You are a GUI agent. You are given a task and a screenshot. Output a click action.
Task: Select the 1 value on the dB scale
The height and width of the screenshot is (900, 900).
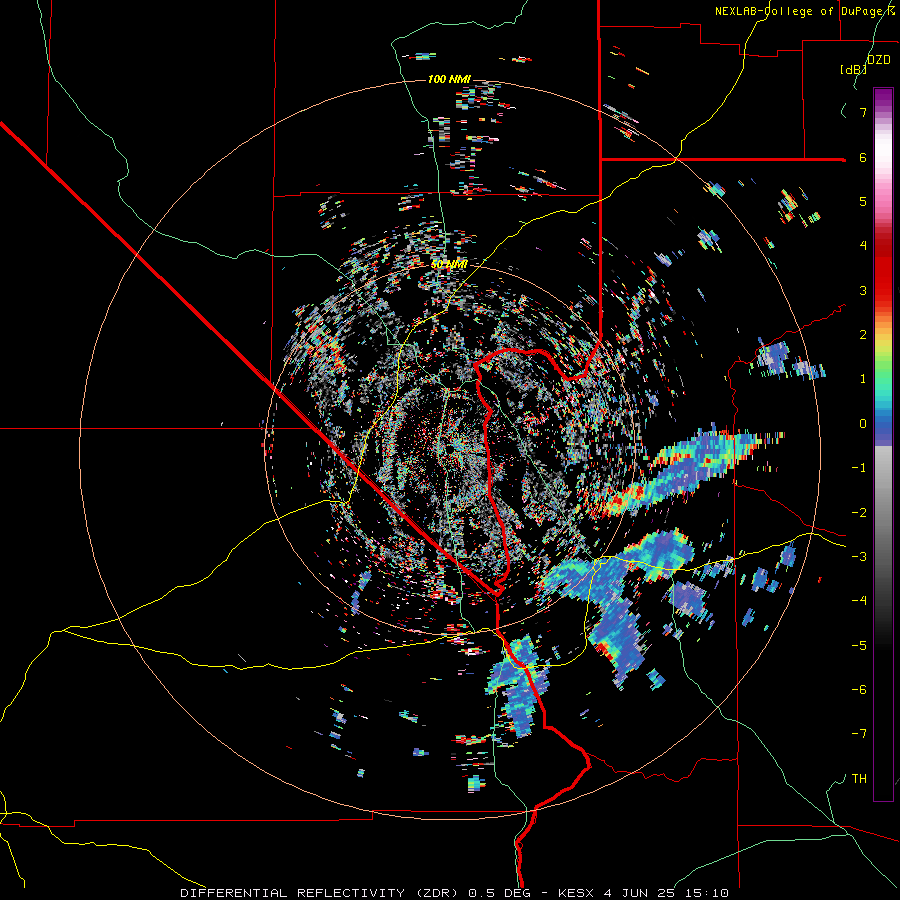coord(863,379)
